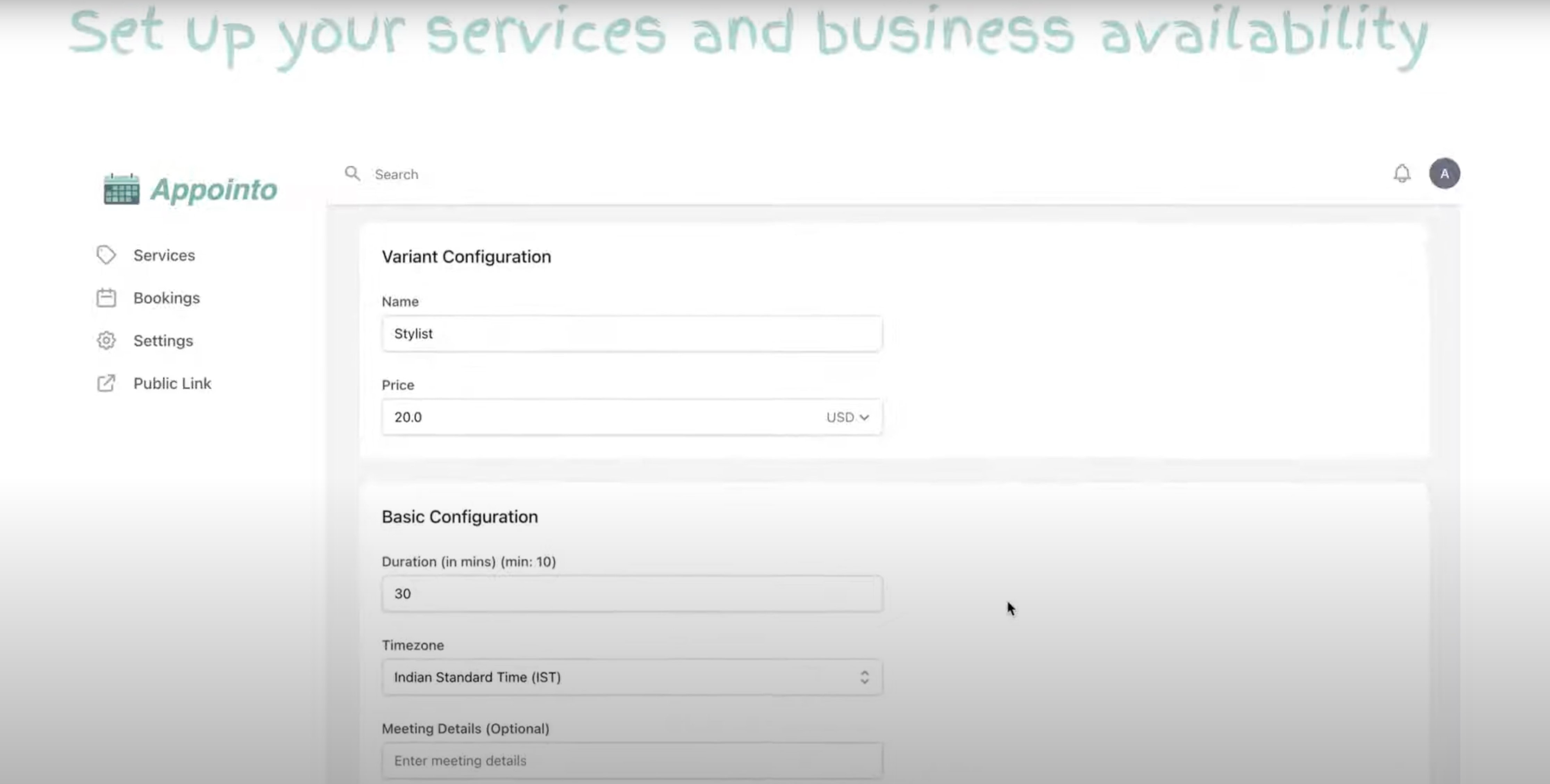
Task: Click the Settings gear icon
Action: (106, 341)
